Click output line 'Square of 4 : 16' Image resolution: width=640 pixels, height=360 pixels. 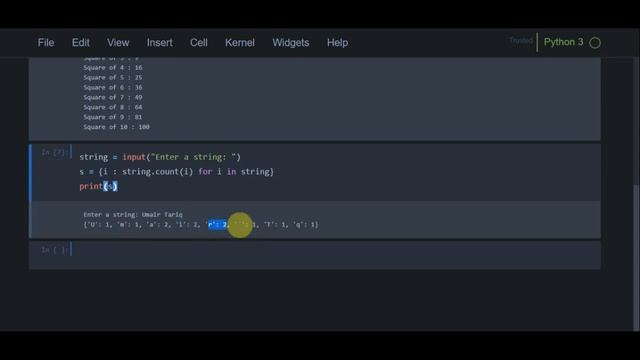pos(113,68)
